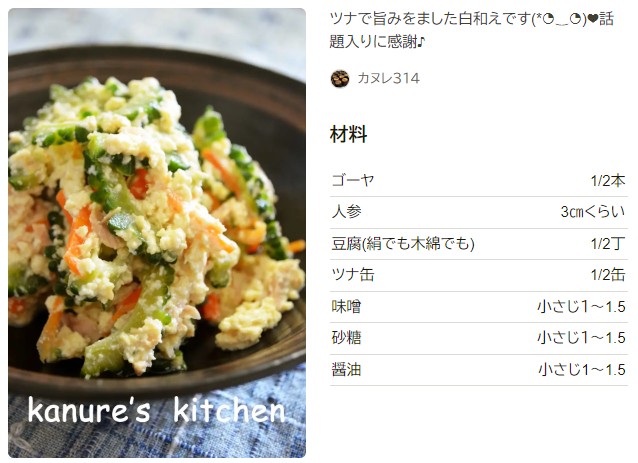
Task: Click the soy sauce 小さじ1〜1.5 amount
Action: coord(581,369)
